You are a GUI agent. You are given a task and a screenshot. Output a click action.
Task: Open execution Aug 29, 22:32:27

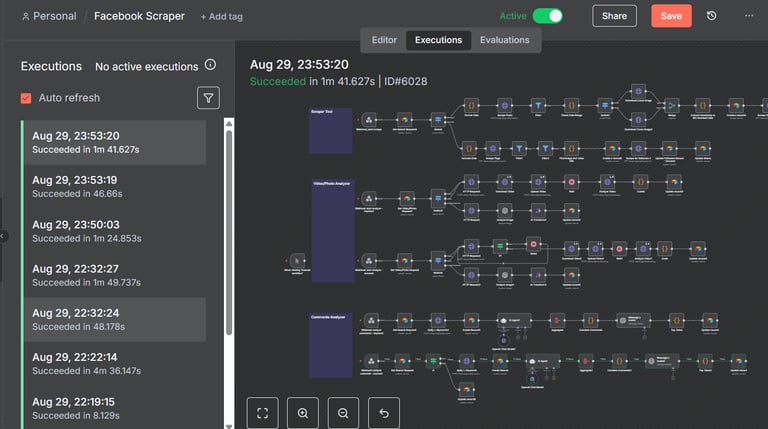point(115,275)
